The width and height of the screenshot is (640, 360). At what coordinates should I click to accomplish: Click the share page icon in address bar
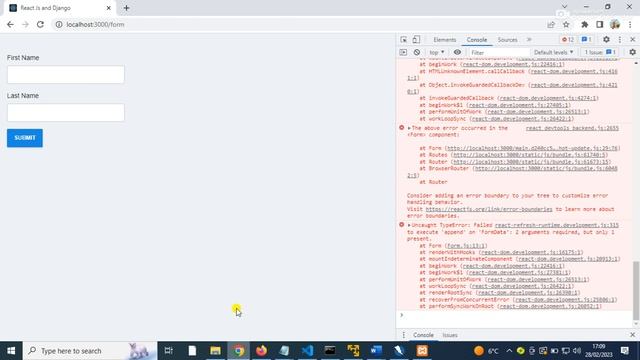pyautogui.click(x=551, y=24)
